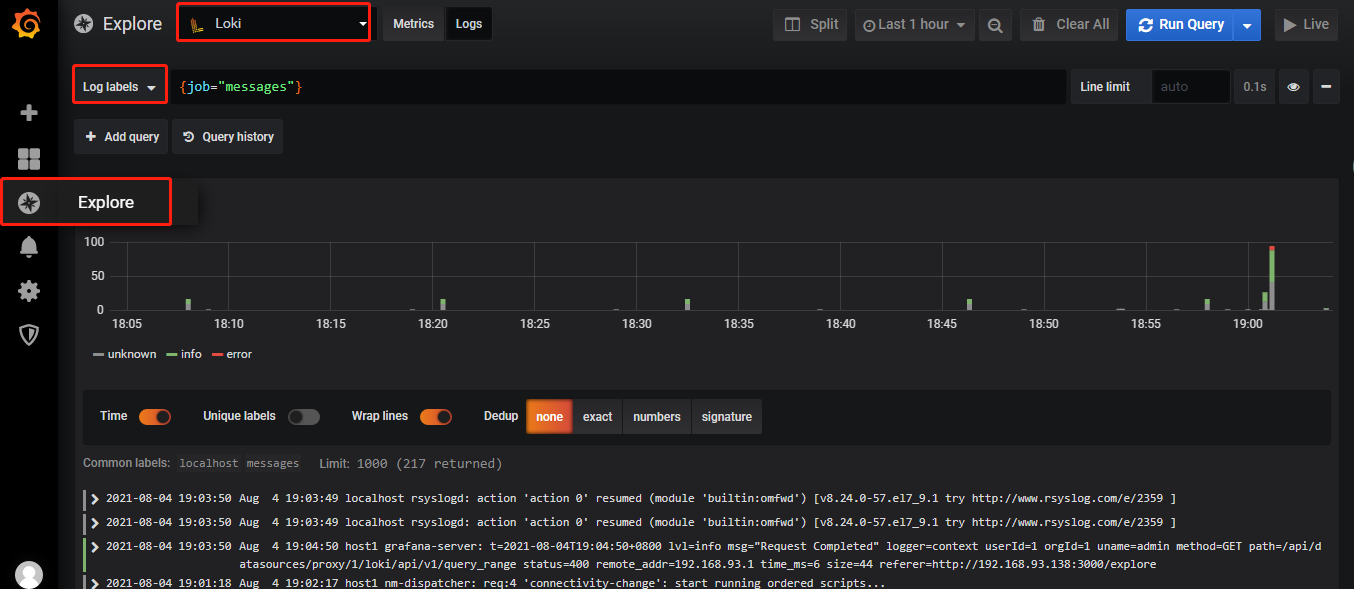This screenshot has height=589, width=1354.
Task: Click the tall bar near 19:00
Action: coord(1272,277)
